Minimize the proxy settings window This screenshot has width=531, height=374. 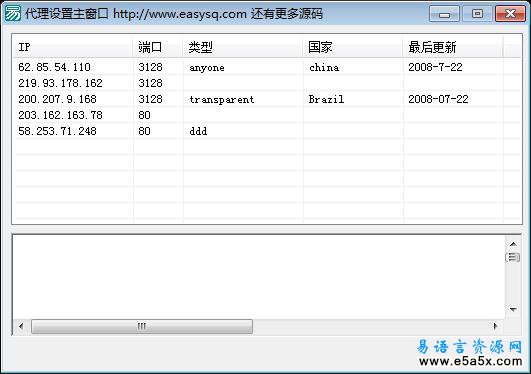(x=444, y=14)
